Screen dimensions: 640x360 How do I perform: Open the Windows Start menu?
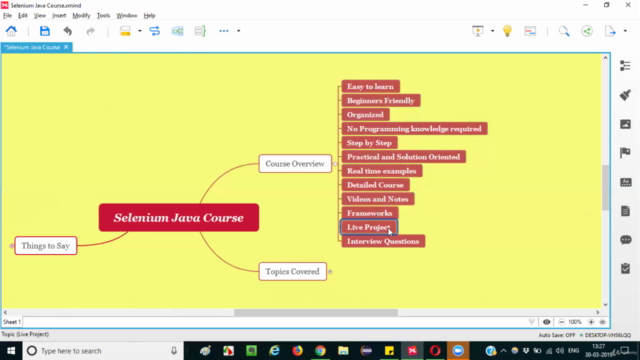click(x=11, y=351)
